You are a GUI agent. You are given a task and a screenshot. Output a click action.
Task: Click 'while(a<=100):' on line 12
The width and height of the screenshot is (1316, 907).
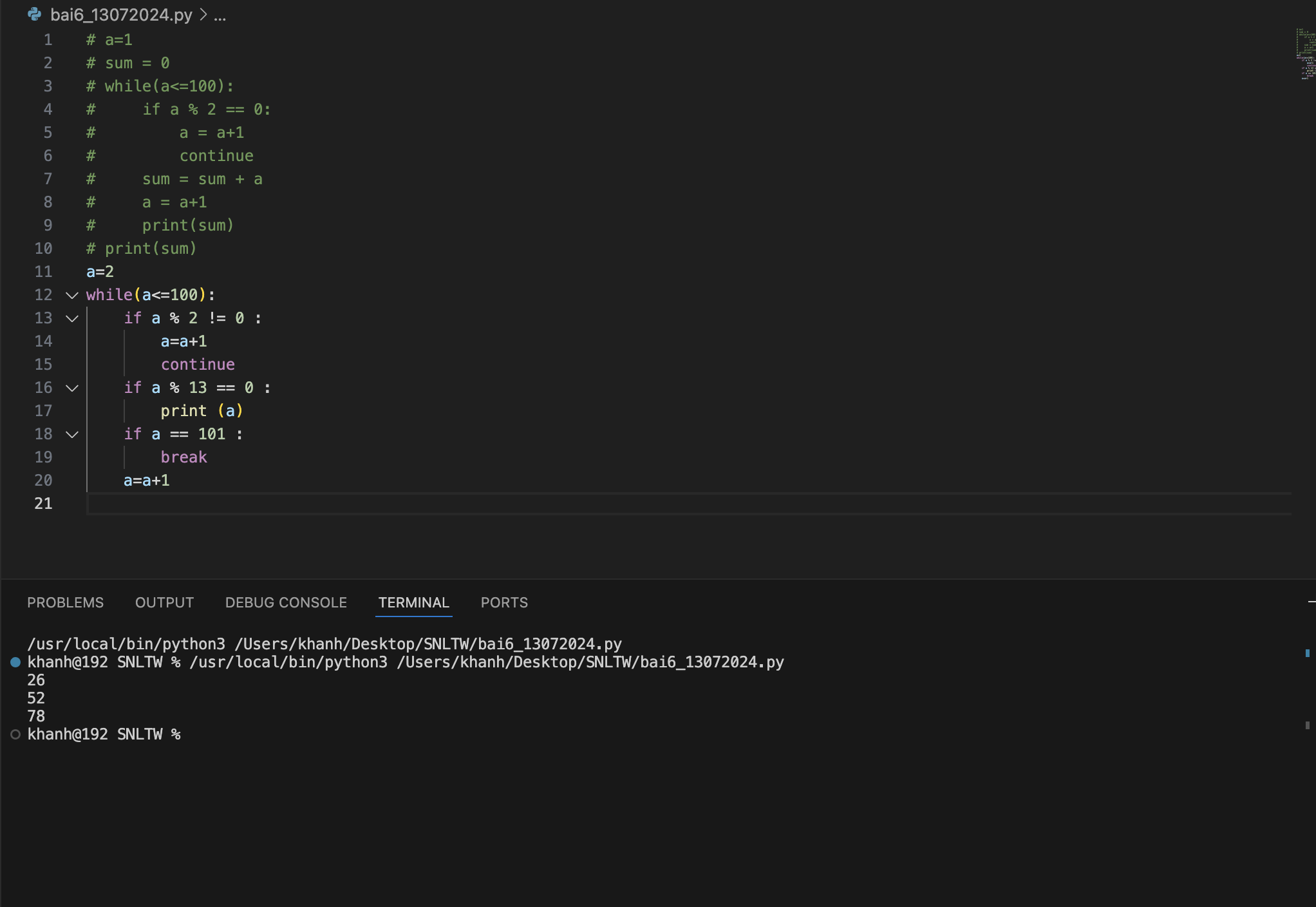click(x=151, y=295)
